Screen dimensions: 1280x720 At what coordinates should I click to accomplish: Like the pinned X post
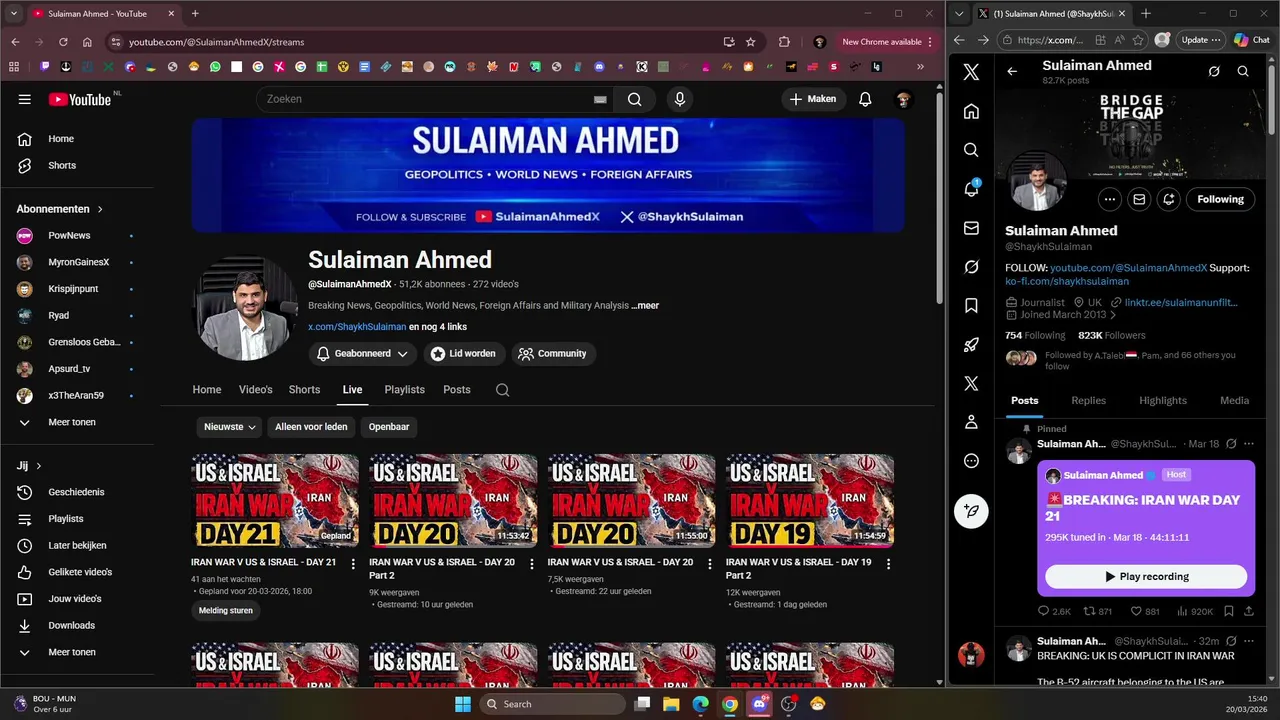1136,611
